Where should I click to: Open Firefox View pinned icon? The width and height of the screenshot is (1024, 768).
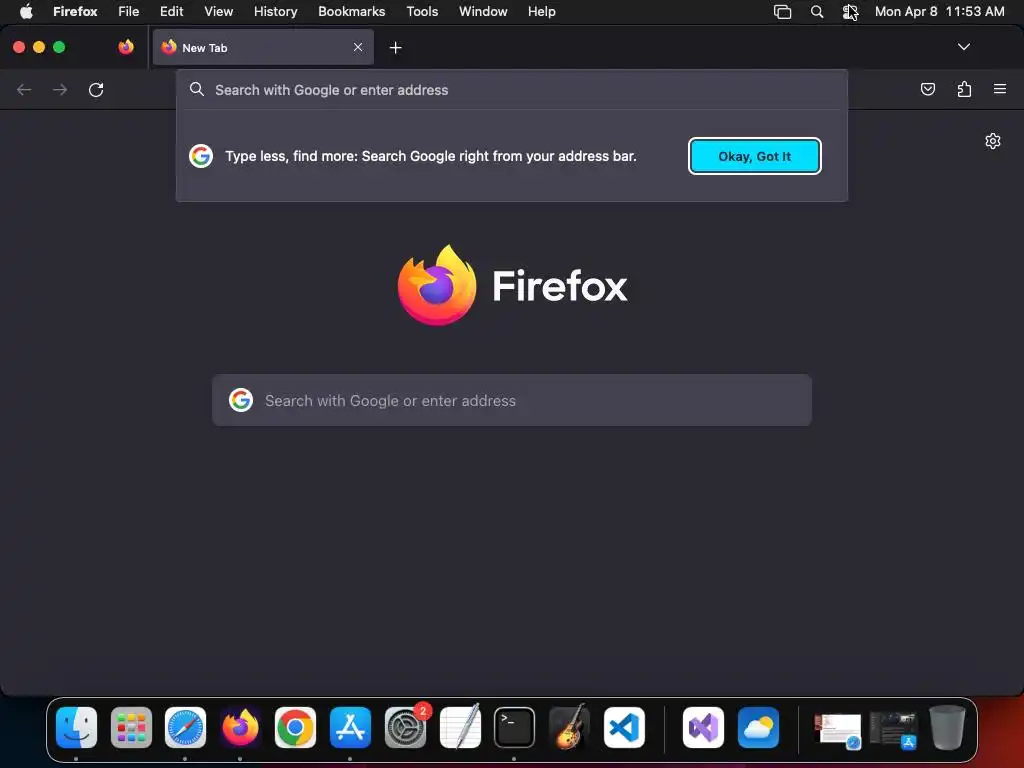pos(126,47)
